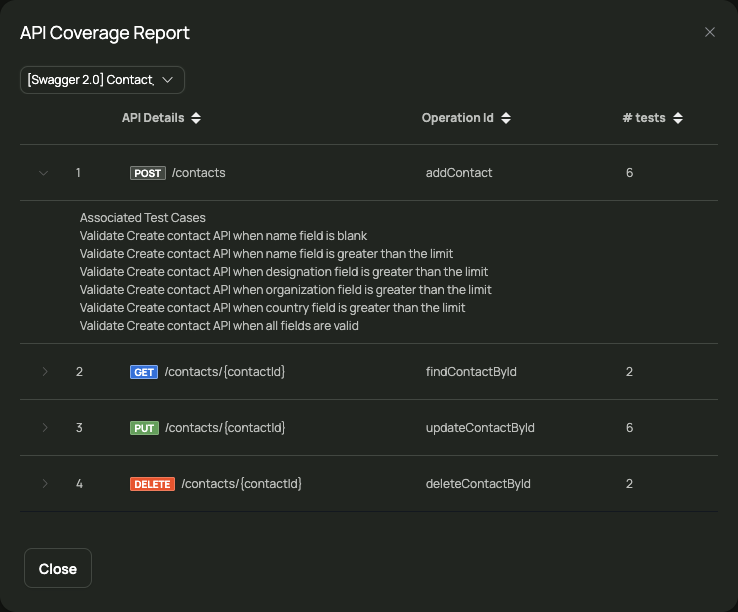Click the Operation Id sort arrows
738x612 pixels.
point(505,118)
